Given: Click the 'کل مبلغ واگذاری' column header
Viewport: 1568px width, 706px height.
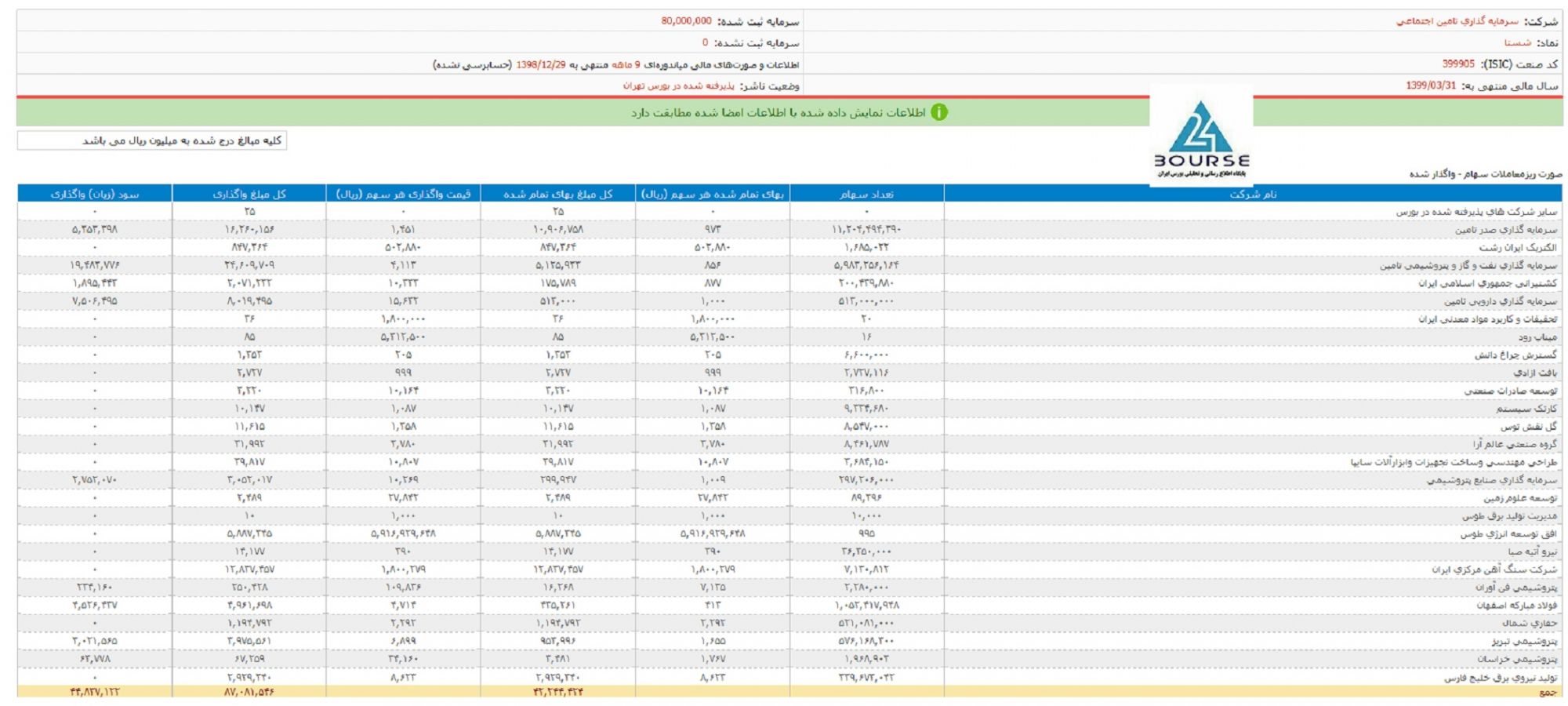Looking at the screenshot, I should (x=249, y=194).
